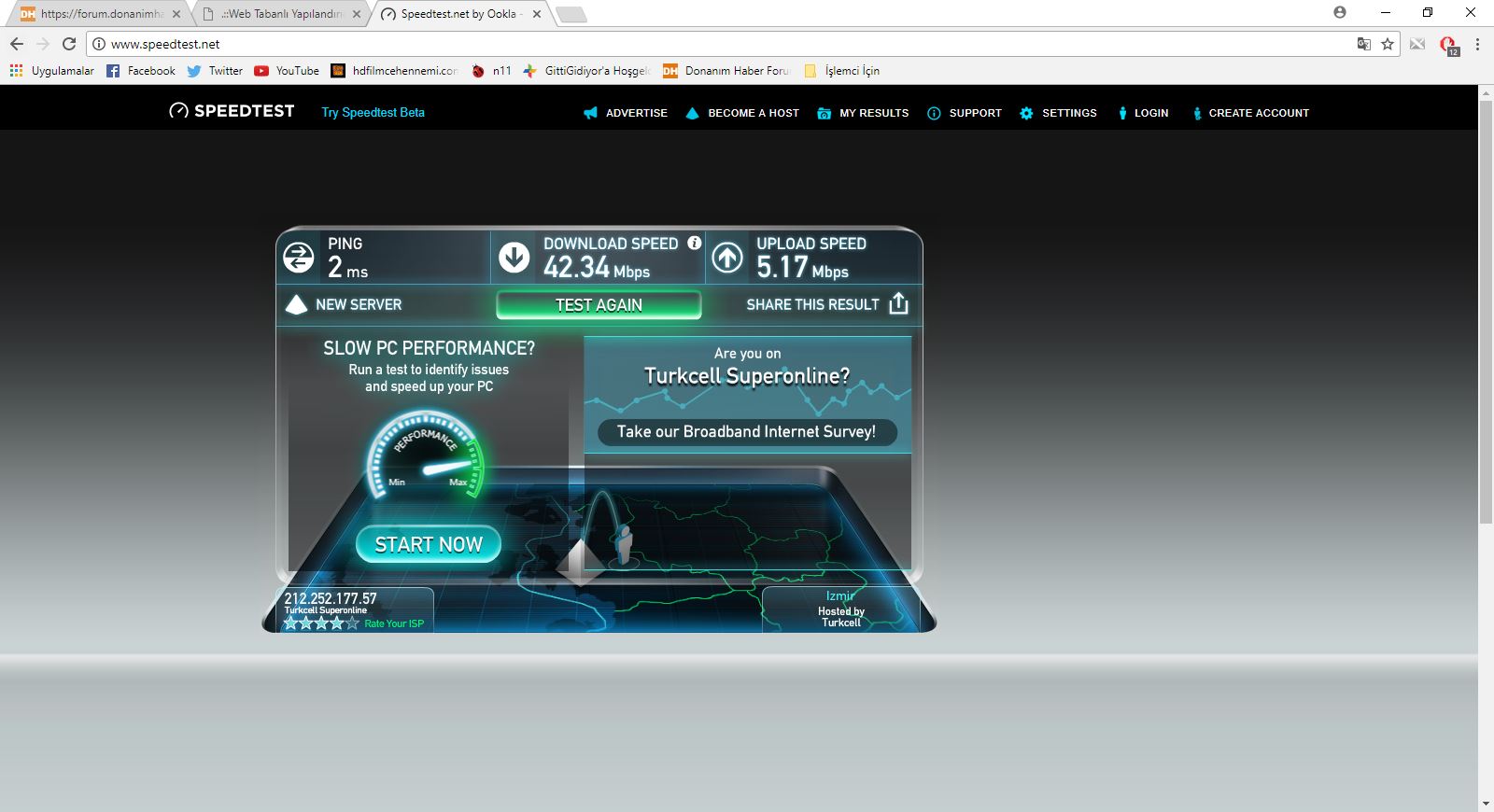Open the İşlemci İçin bookmark folder

pos(841,71)
